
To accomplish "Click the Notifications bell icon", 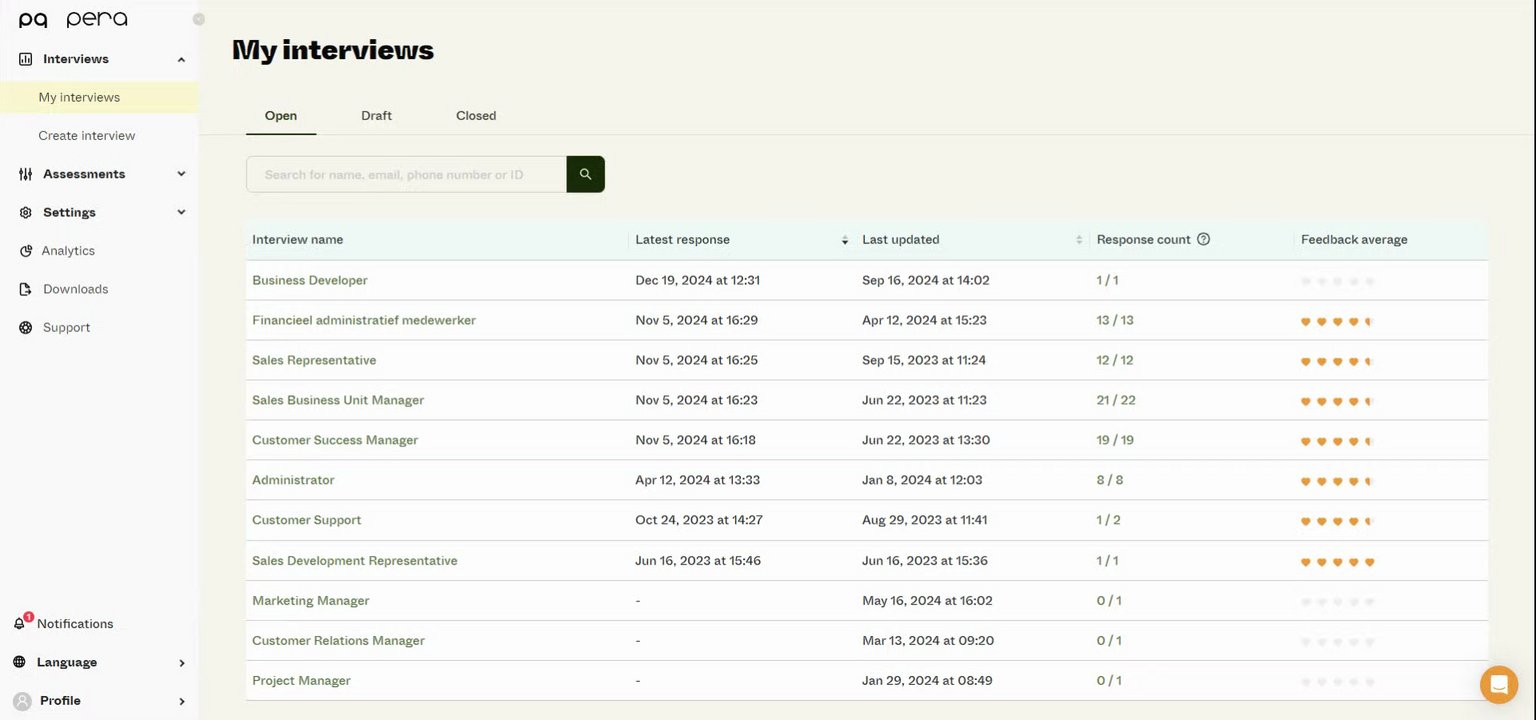I will click(20, 623).
